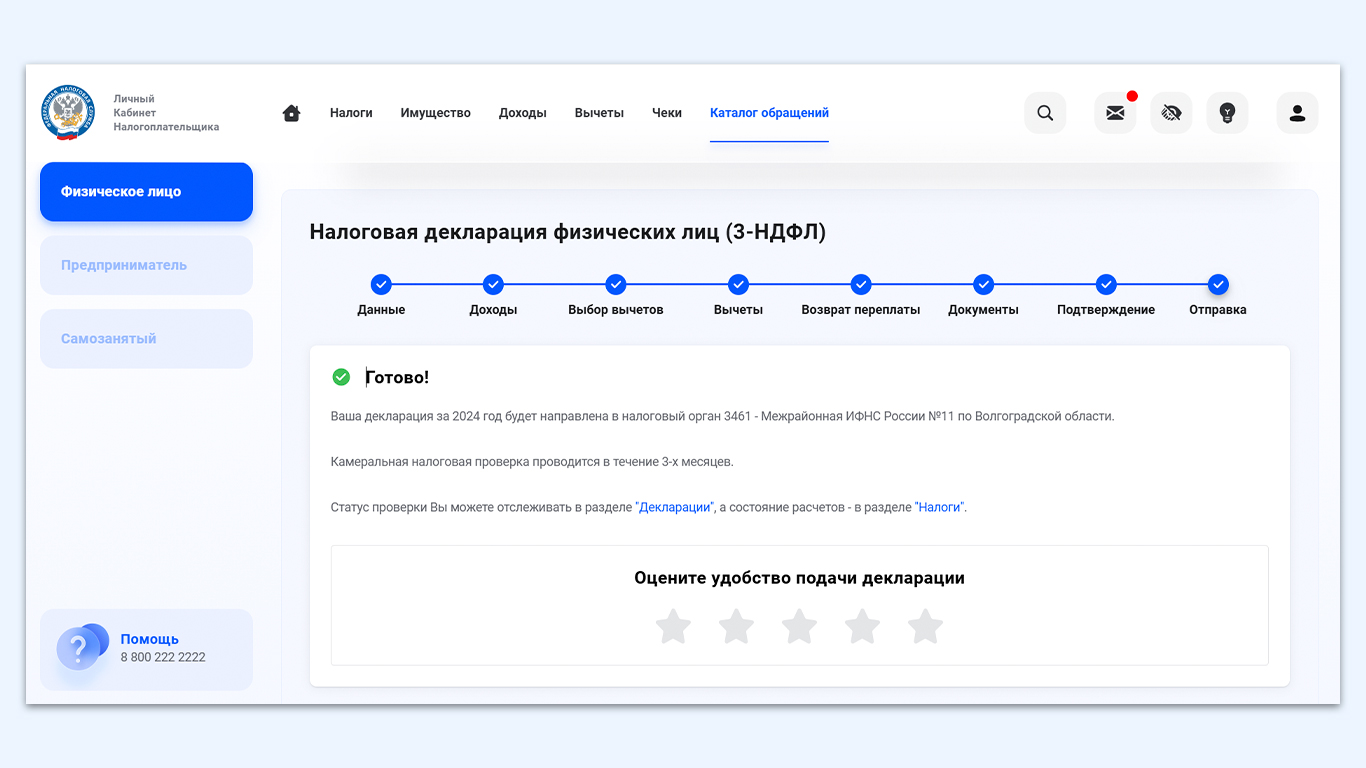Screen dimensions: 1366x768
Task: Click the phone number 8 800 222 2222
Action: (x=163, y=657)
